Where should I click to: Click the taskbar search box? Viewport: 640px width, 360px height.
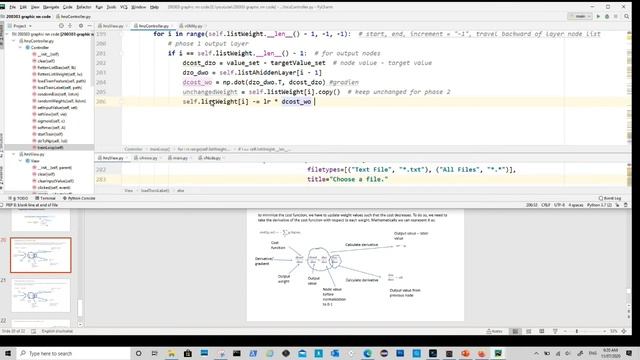pyautogui.click(x=73, y=353)
